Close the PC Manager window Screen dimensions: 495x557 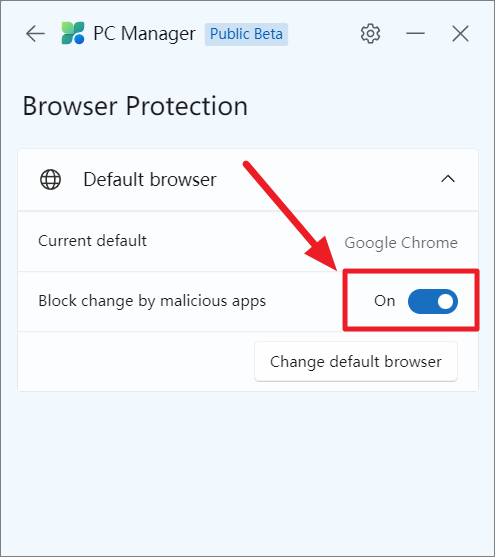coord(461,34)
